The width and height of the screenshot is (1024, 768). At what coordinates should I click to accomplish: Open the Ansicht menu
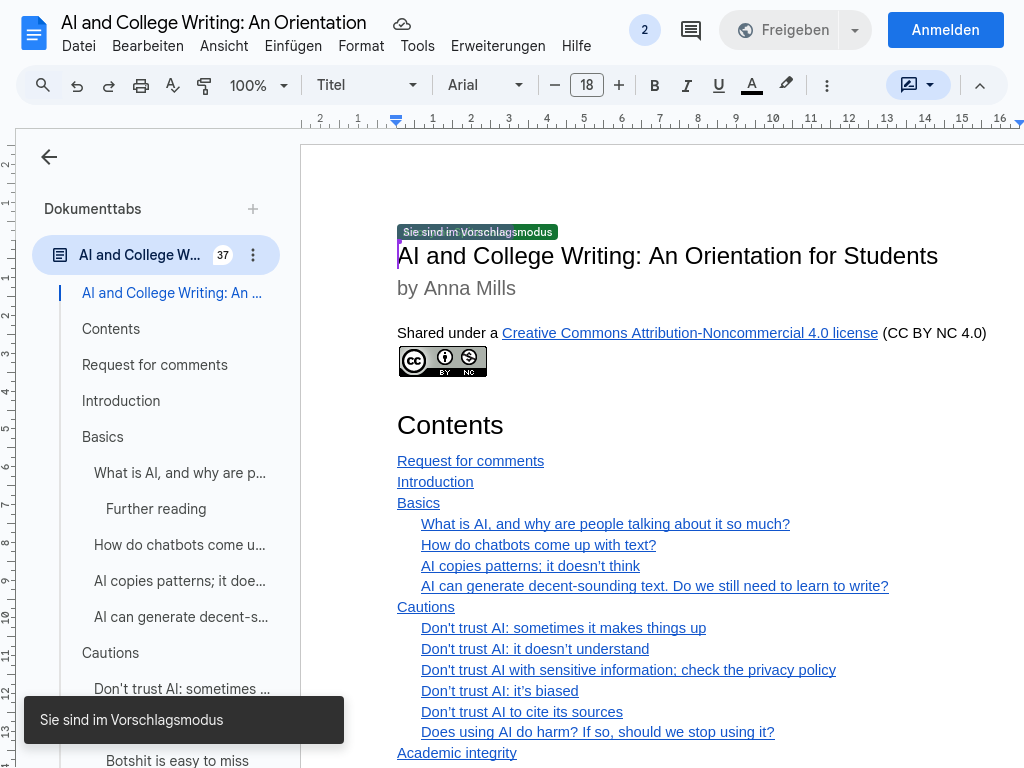(224, 46)
